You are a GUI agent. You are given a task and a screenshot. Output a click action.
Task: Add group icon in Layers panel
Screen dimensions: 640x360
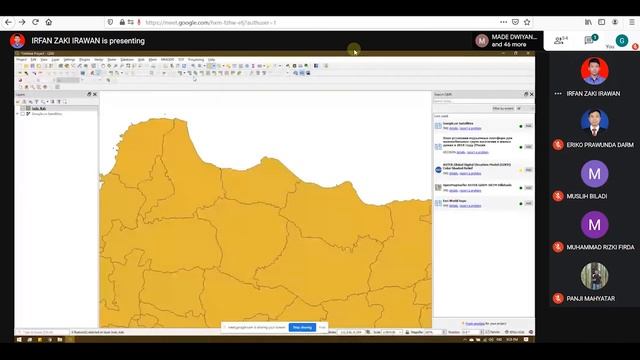click(24, 102)
